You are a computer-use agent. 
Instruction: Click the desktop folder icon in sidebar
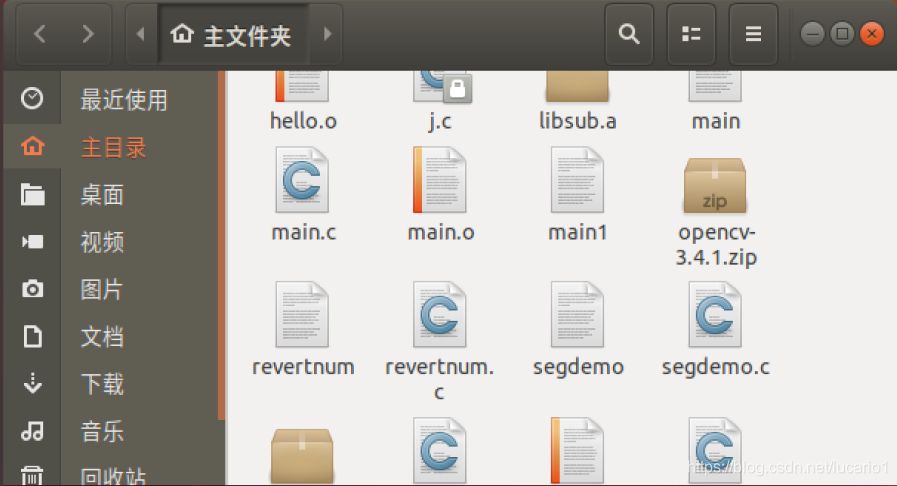(33, 194)
